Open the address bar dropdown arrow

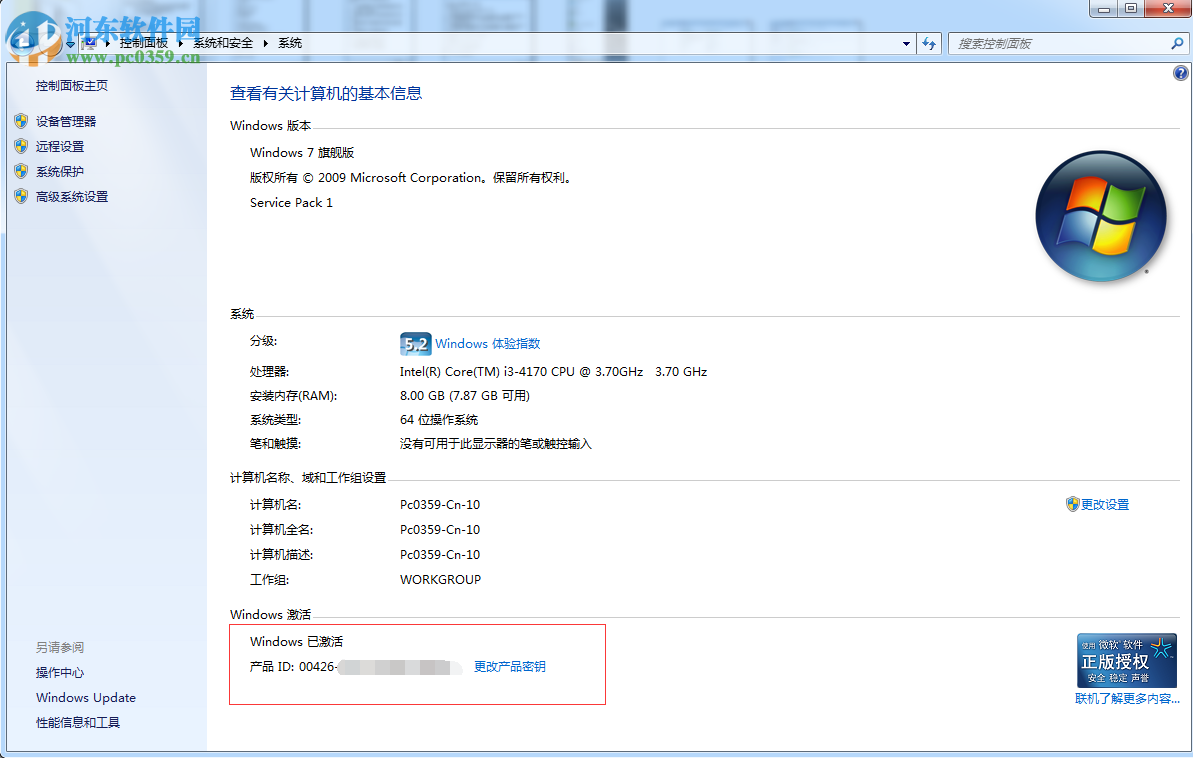coord(905,43)
